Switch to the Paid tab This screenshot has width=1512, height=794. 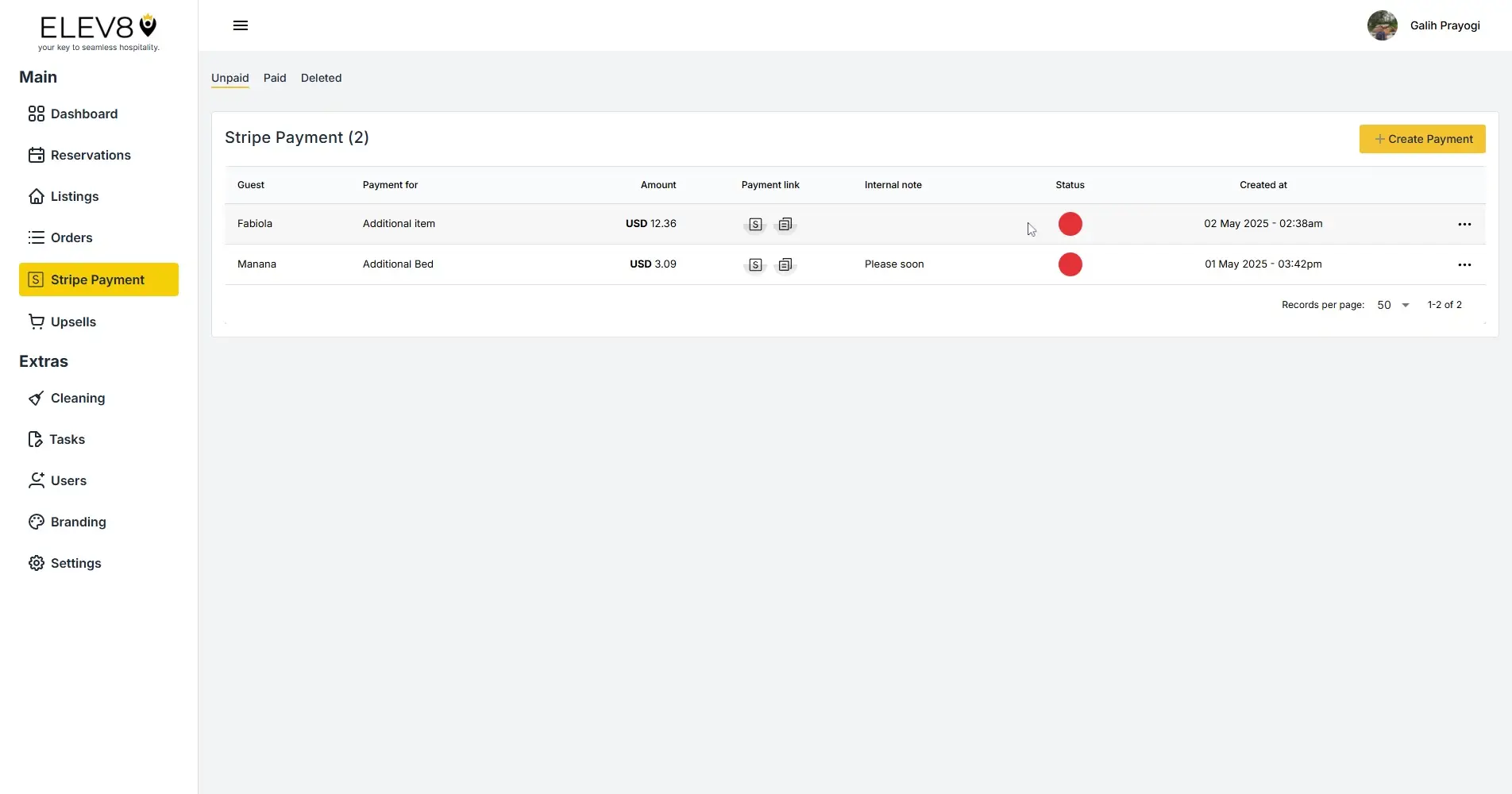click(x=275, y=78)
